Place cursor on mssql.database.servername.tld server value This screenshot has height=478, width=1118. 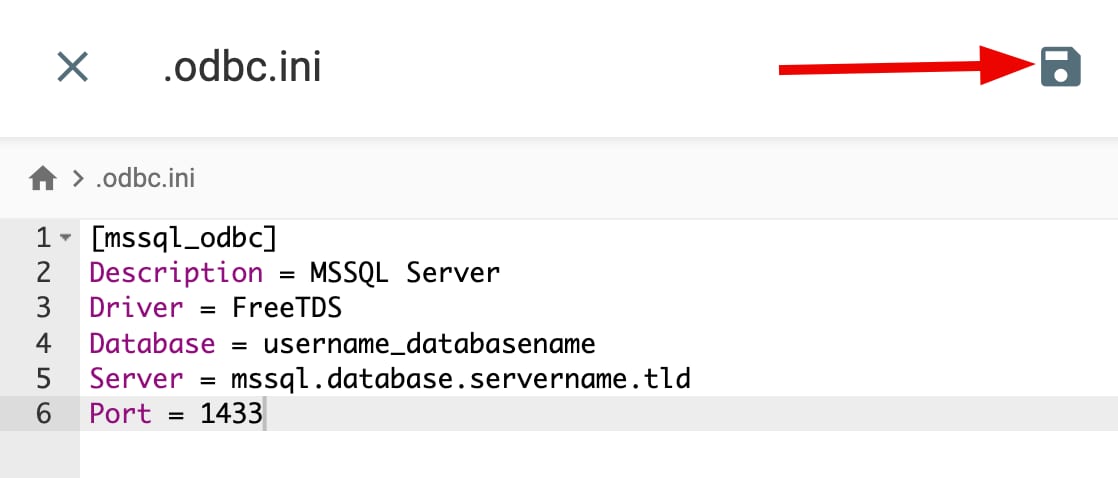point(461,379)
